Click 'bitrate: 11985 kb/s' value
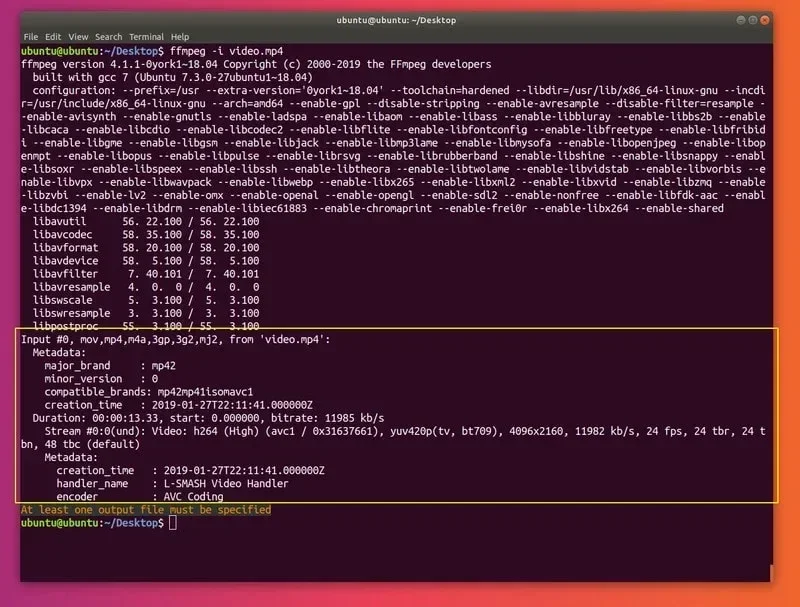 pyautogui.click(x=328, y=418)
